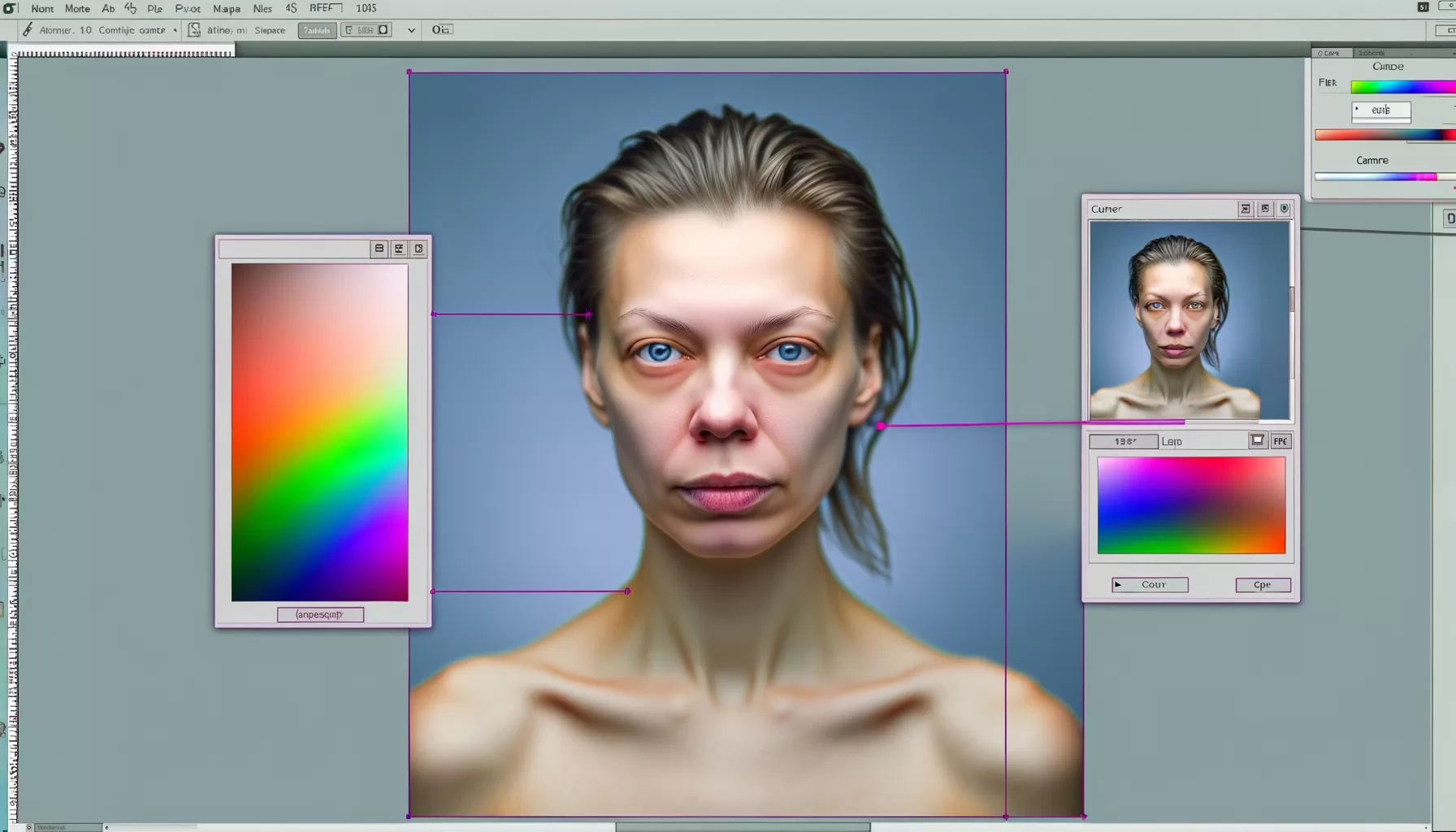Click the status field at bottom left
Screen dimensions: 1456x832
click(68, 827)
